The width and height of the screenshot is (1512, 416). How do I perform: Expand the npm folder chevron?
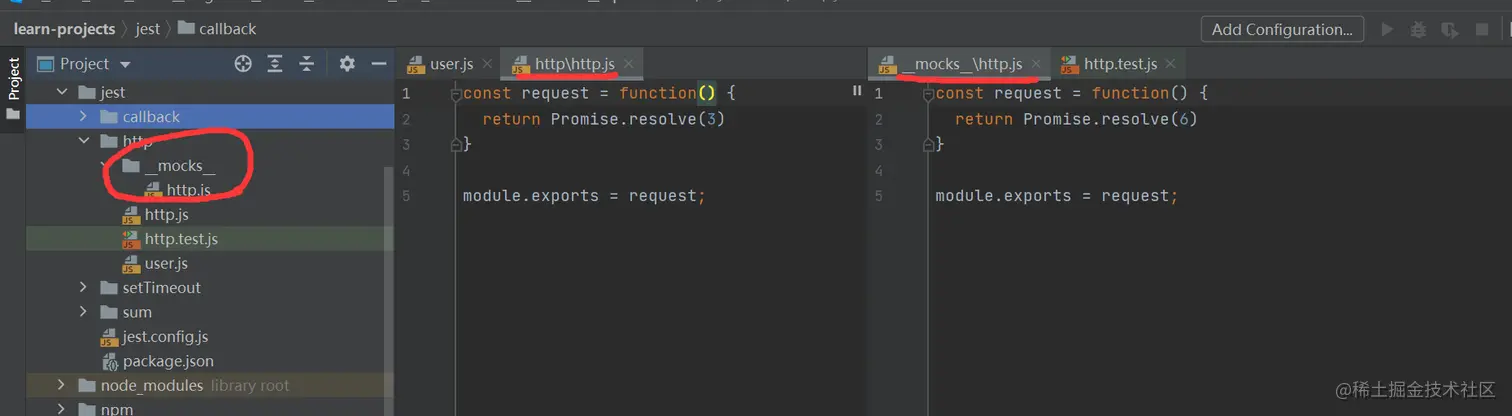coord(61,409)
